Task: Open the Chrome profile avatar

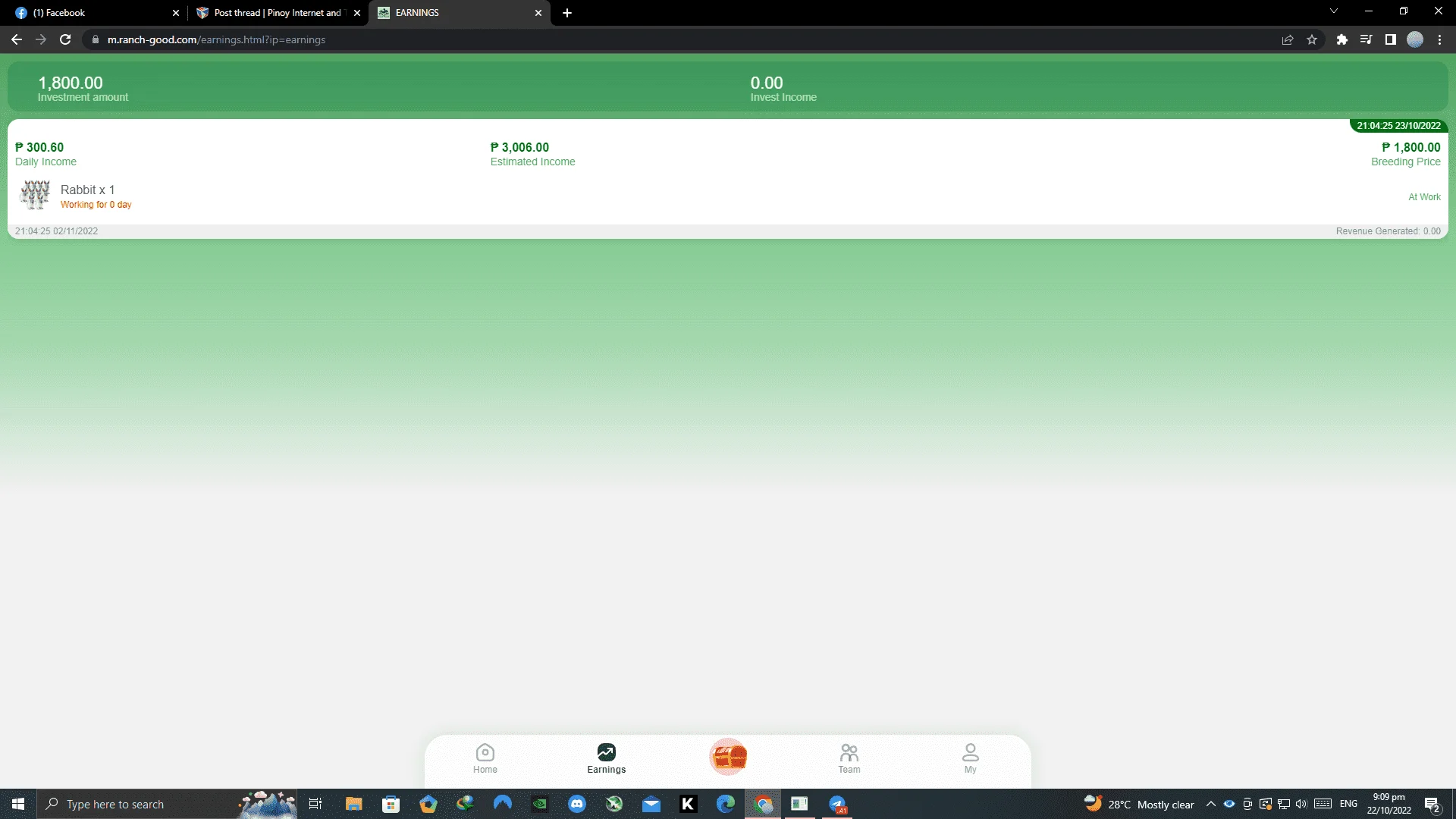Action: pyautogui.click(x=1415, y=39)
